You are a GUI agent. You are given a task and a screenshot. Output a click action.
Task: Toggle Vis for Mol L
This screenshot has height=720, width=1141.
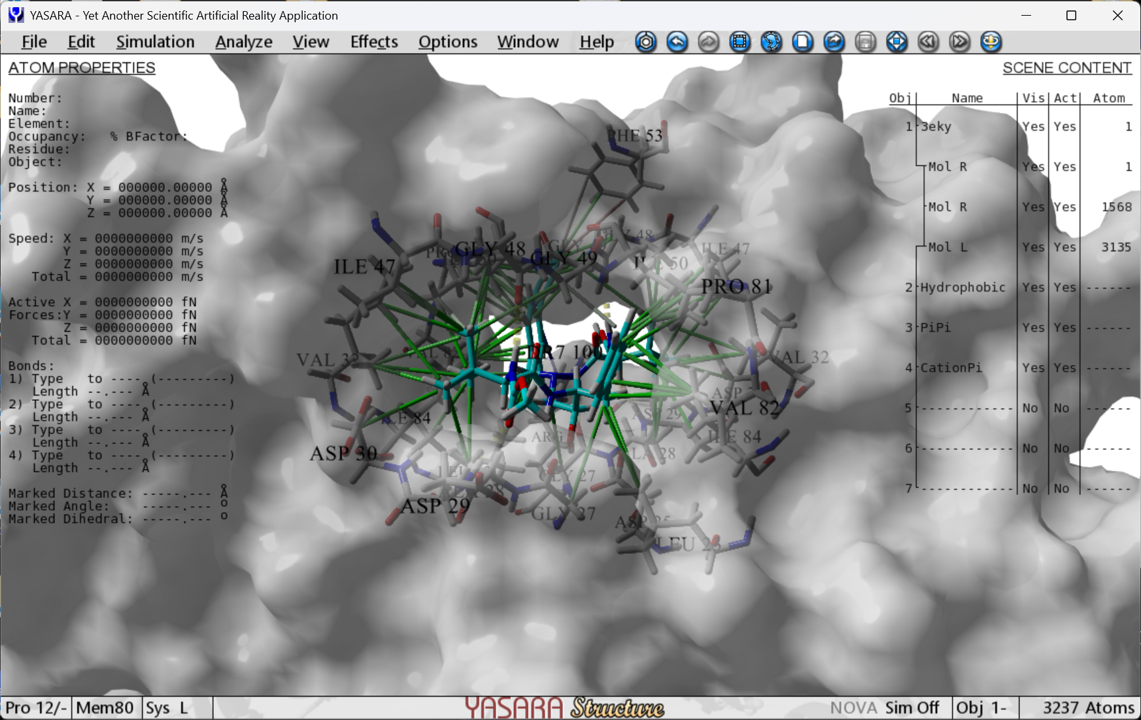pos(1033,247)
